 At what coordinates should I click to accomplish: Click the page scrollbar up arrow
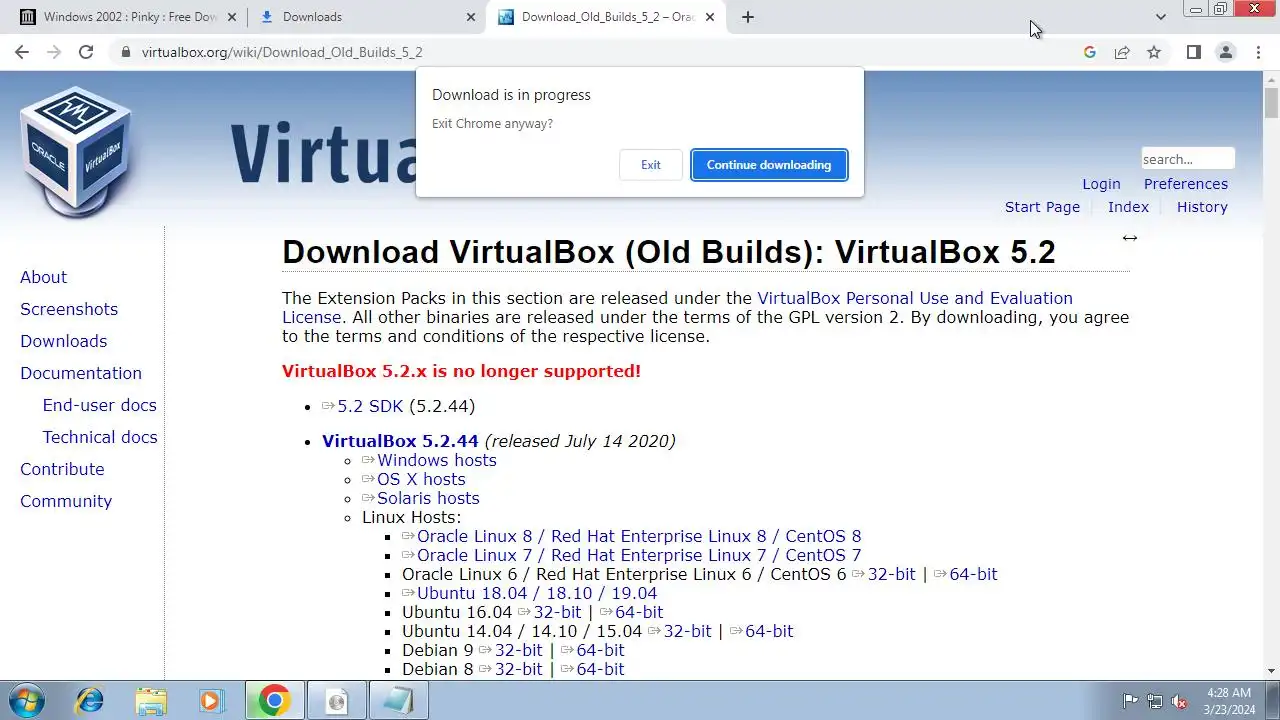(x=1271, y=79)
